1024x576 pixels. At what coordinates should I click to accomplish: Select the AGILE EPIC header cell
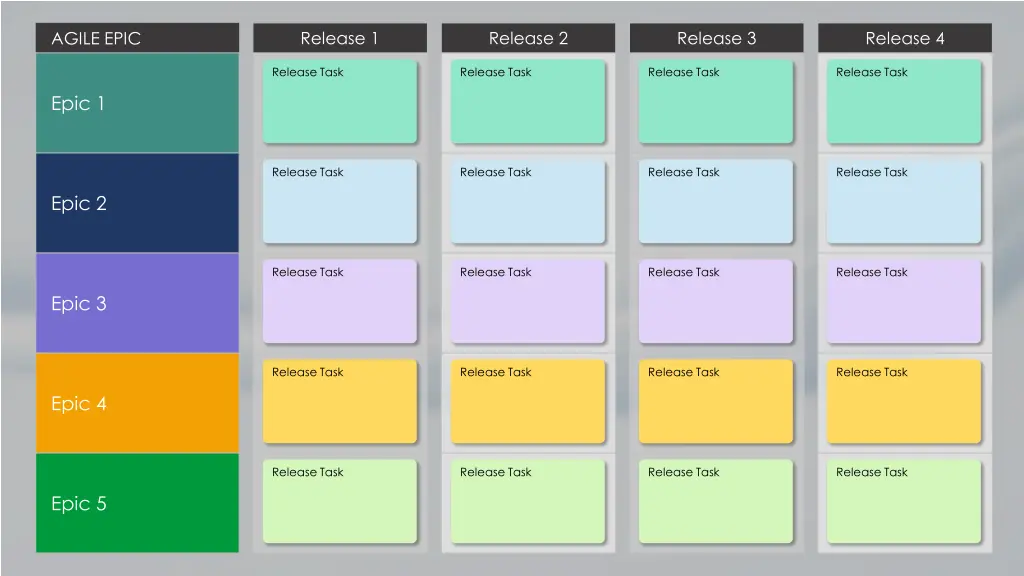pos(137,38)
